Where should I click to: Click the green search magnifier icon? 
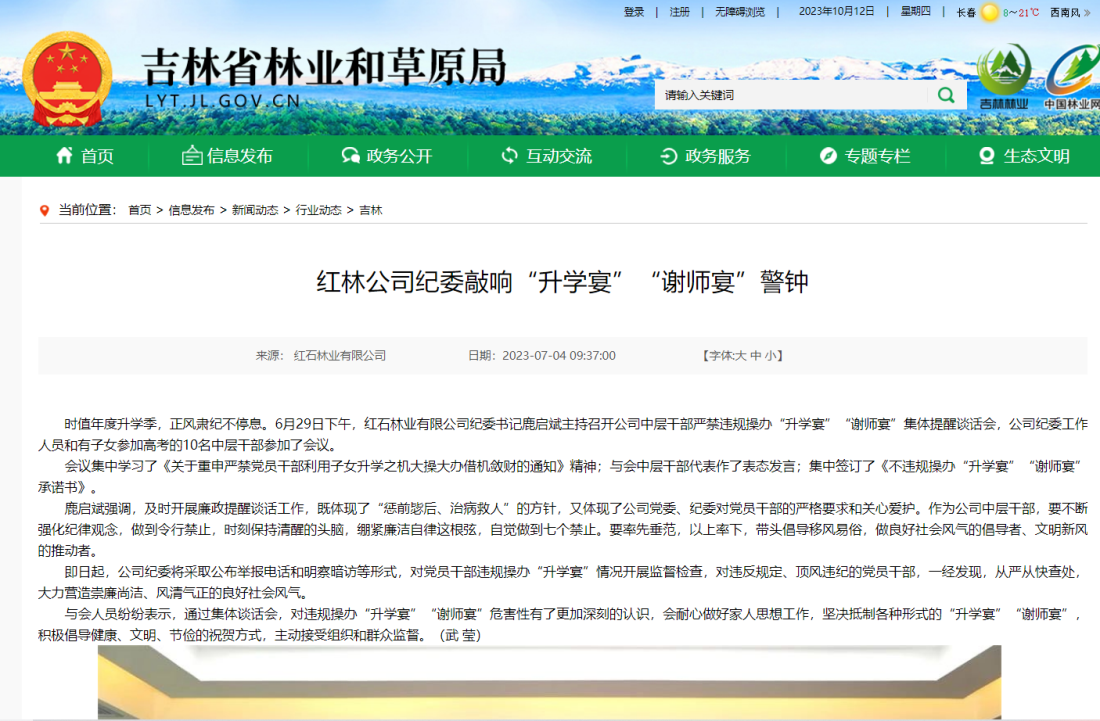pyautogui.click(x=945, y=95)
